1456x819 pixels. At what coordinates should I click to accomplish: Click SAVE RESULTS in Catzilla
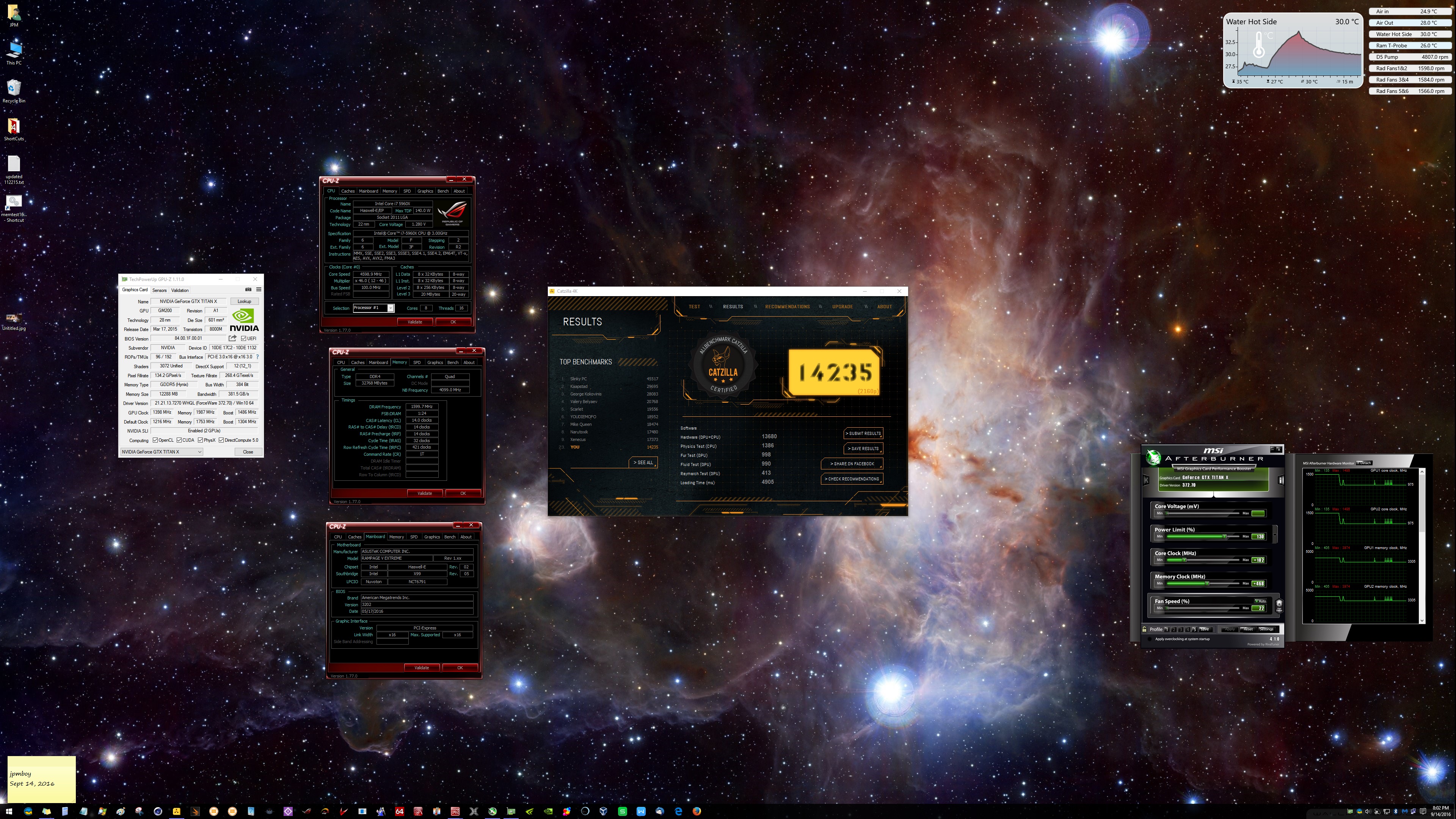863,449
